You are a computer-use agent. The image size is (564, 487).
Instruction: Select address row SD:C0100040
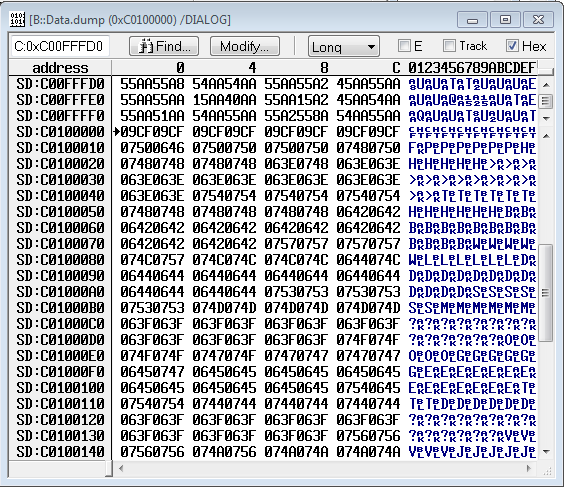click(60, 196)
